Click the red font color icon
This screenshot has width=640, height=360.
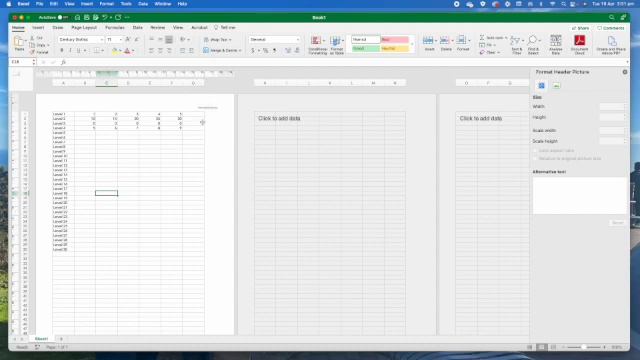127,51
